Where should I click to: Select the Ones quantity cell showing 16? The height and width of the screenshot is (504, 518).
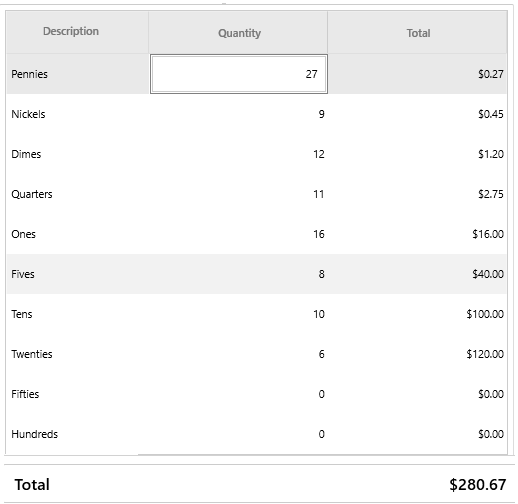[x=238, y=234]
